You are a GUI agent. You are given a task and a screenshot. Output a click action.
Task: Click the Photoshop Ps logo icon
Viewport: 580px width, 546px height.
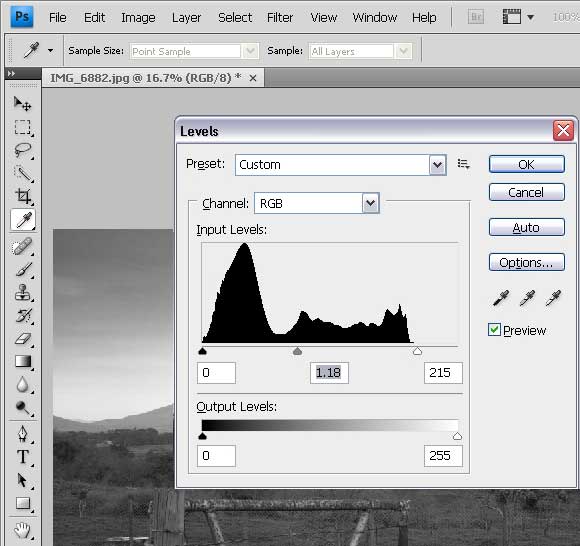[x=22, y=17]
